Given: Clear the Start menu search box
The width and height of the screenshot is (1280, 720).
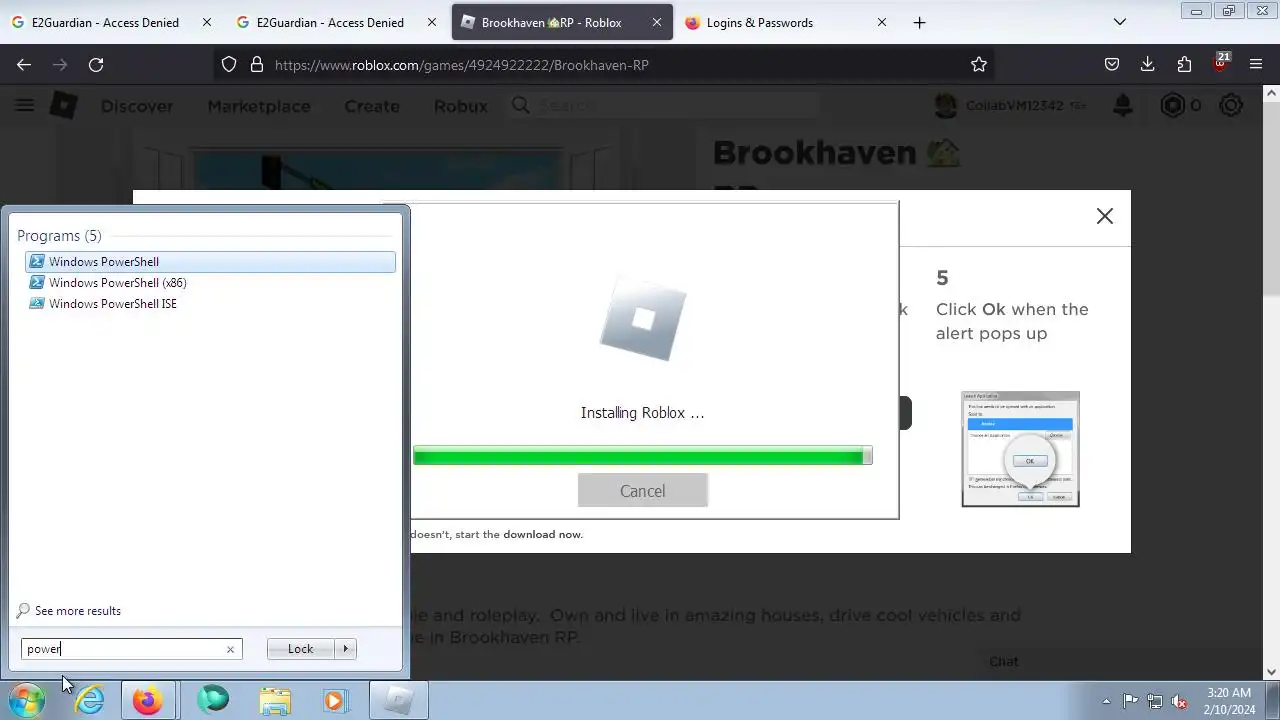Looking at the screenshot, I should tap(230, 649).
